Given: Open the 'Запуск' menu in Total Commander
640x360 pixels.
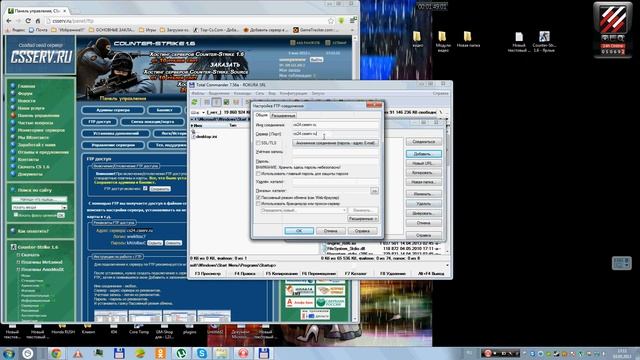Looking at the screenshot, I should [318, 93].
